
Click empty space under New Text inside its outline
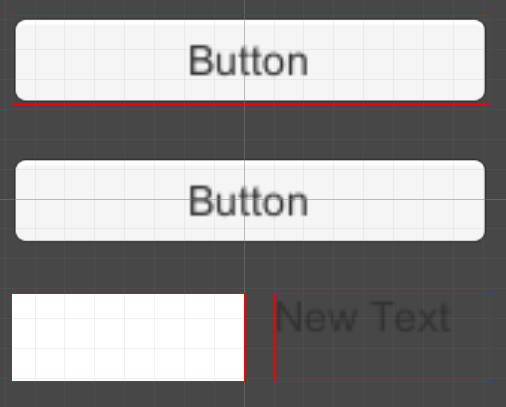[382, 358]
